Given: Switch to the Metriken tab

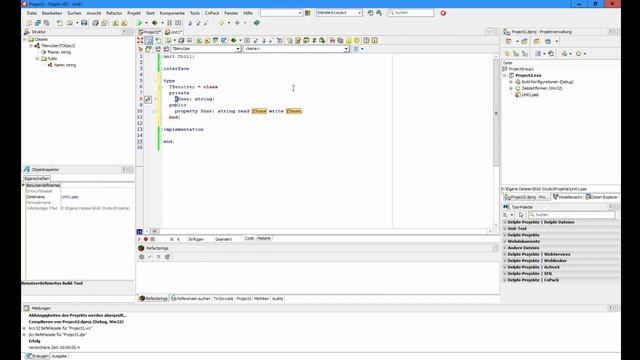Looking at the screenshot, I should click(x=261, y=299).
